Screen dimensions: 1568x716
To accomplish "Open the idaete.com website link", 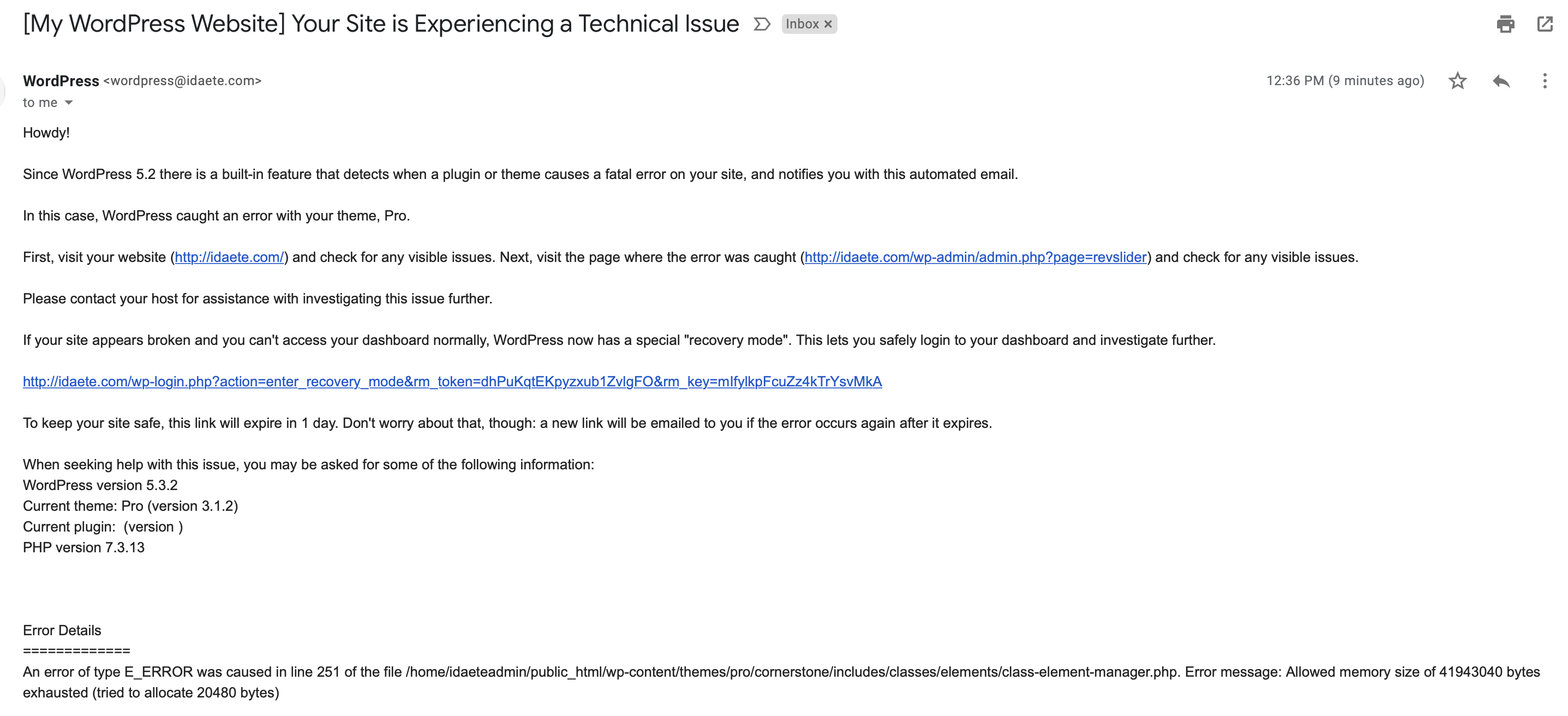I will click(x=229, y=257).
